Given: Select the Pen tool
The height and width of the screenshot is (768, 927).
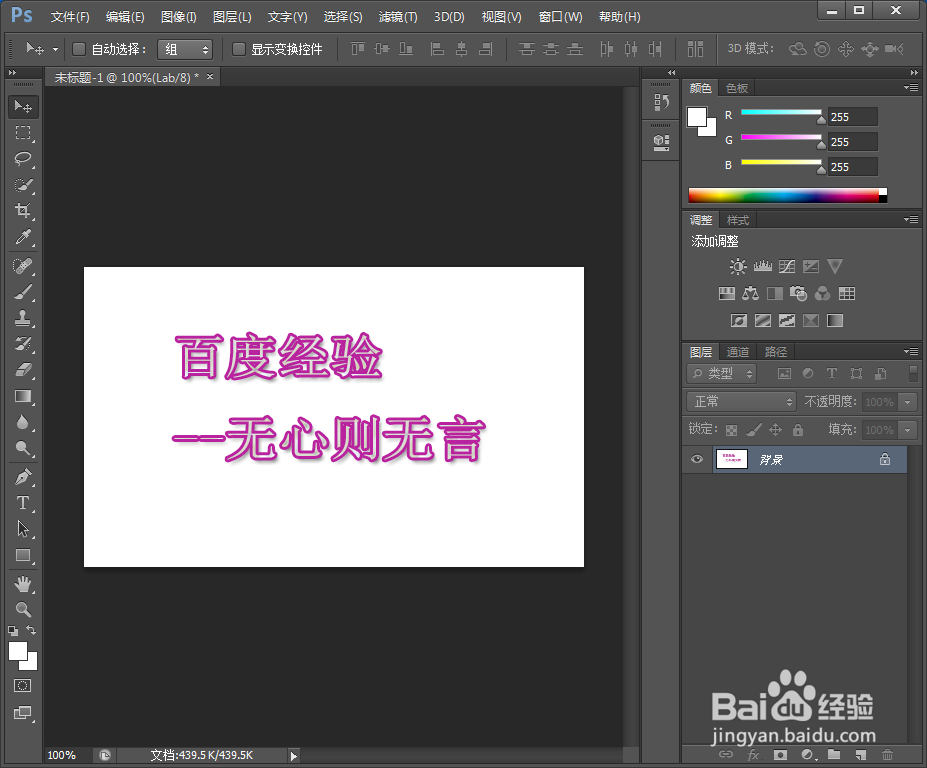Looking at the screenshot, I should [x=23, y=477].
